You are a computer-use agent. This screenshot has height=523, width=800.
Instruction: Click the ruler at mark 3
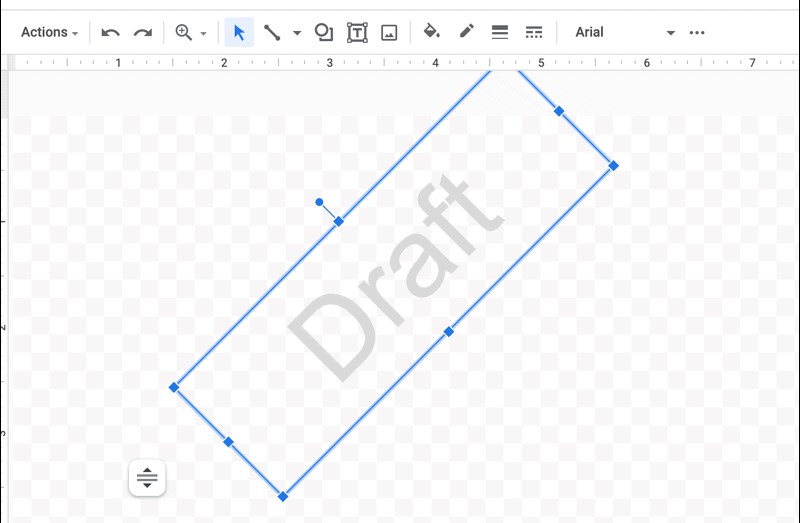coord(330,63)
